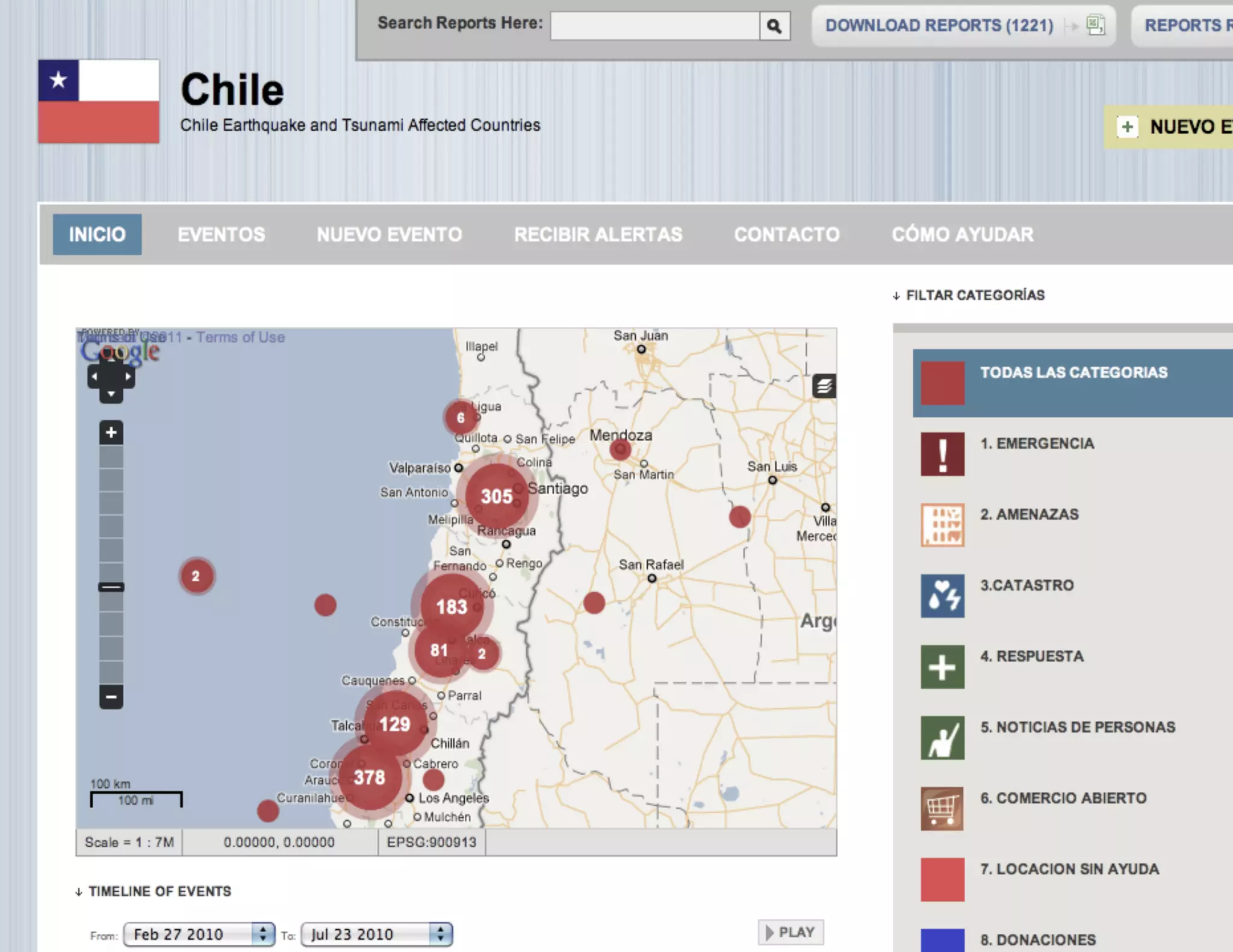Pan the map down with arrow control

click(x=111, y=394)
